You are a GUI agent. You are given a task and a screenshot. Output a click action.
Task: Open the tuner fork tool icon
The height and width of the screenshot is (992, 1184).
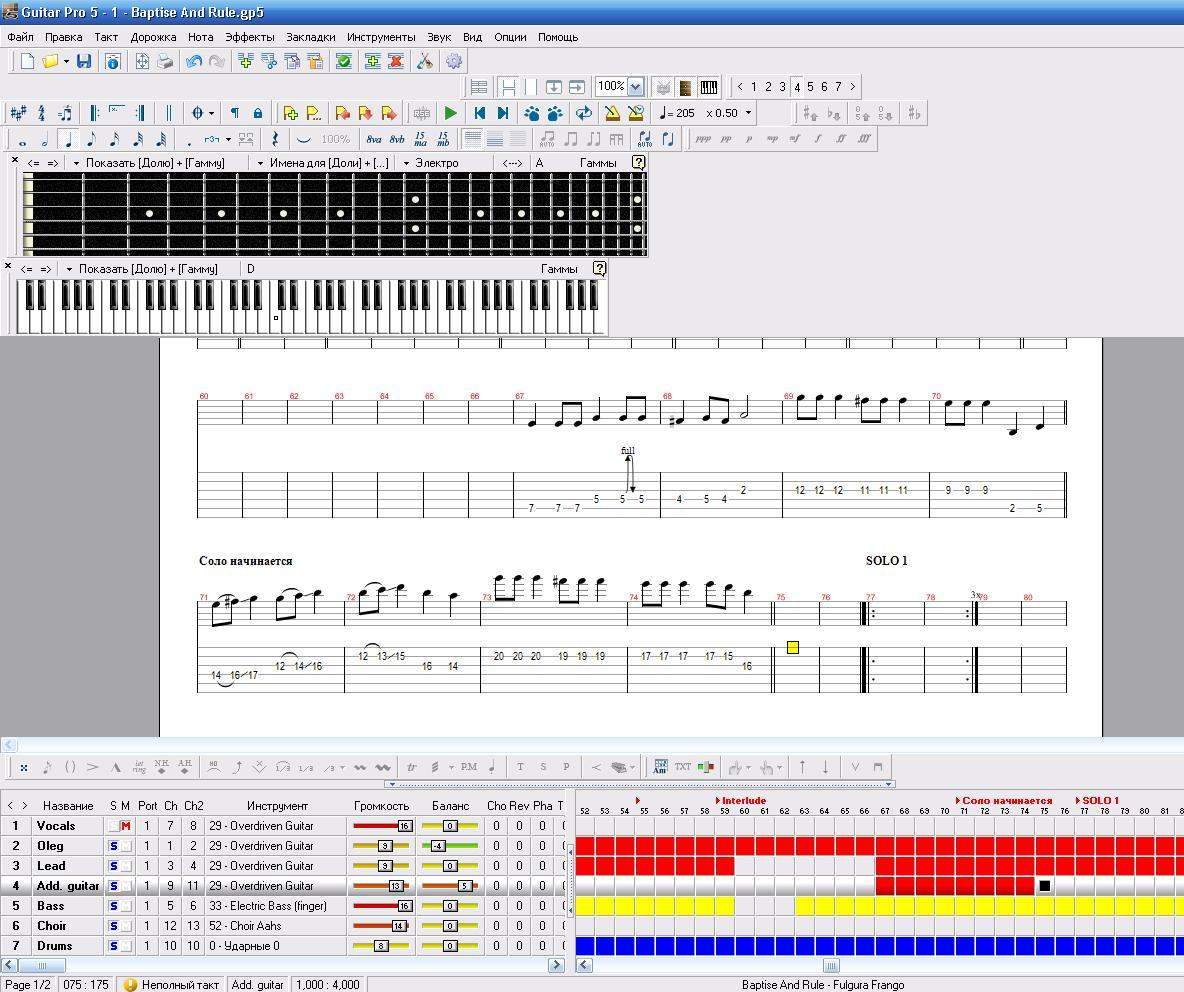[425, 61]
